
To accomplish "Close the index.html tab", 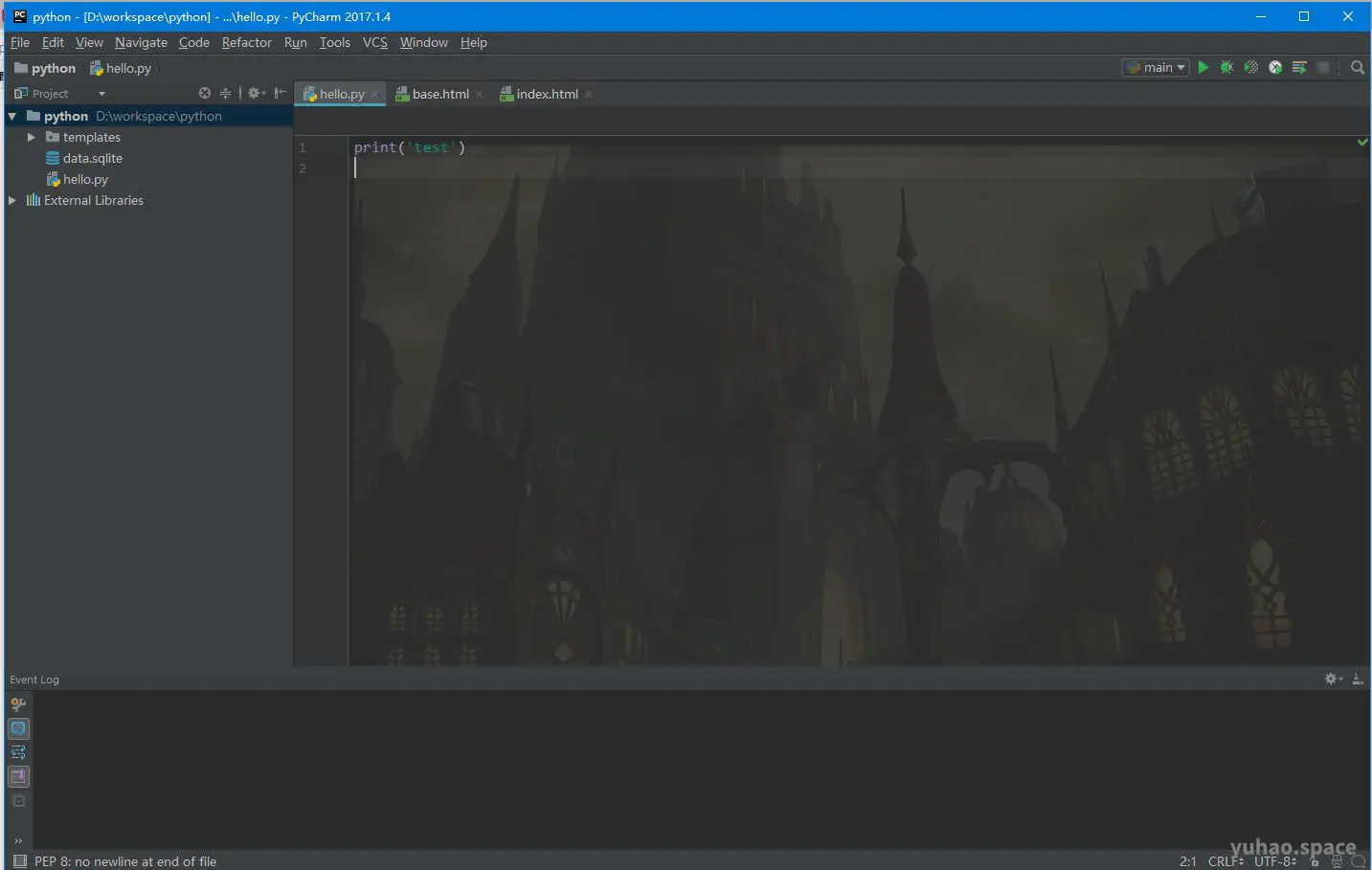I will tap(588, 94).
